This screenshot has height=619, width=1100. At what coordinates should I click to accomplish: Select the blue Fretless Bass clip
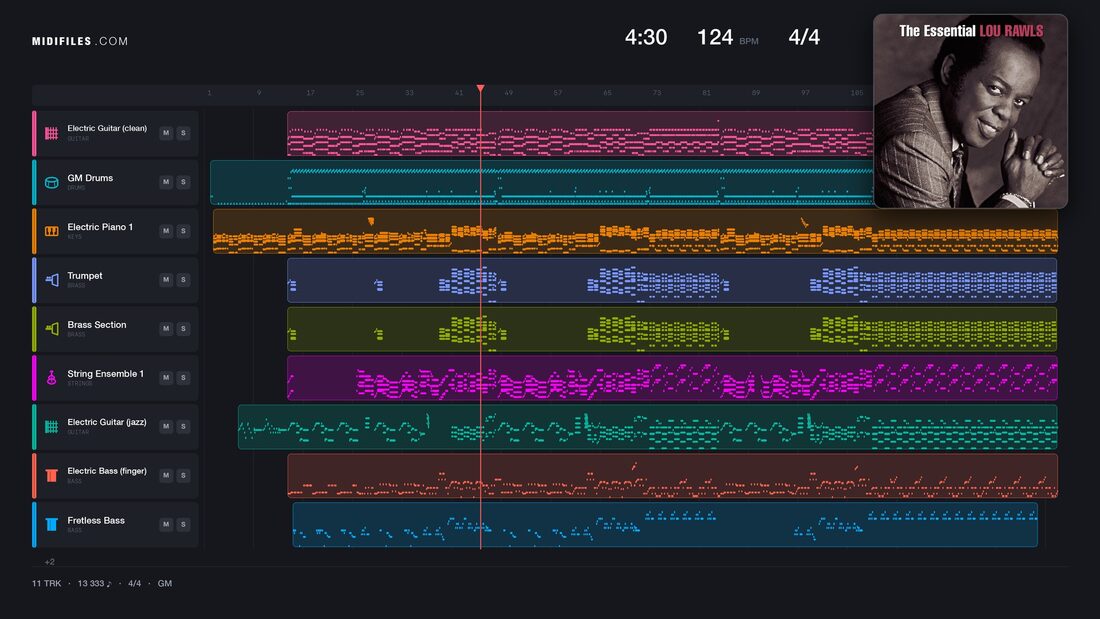click(x=665, y=524)
